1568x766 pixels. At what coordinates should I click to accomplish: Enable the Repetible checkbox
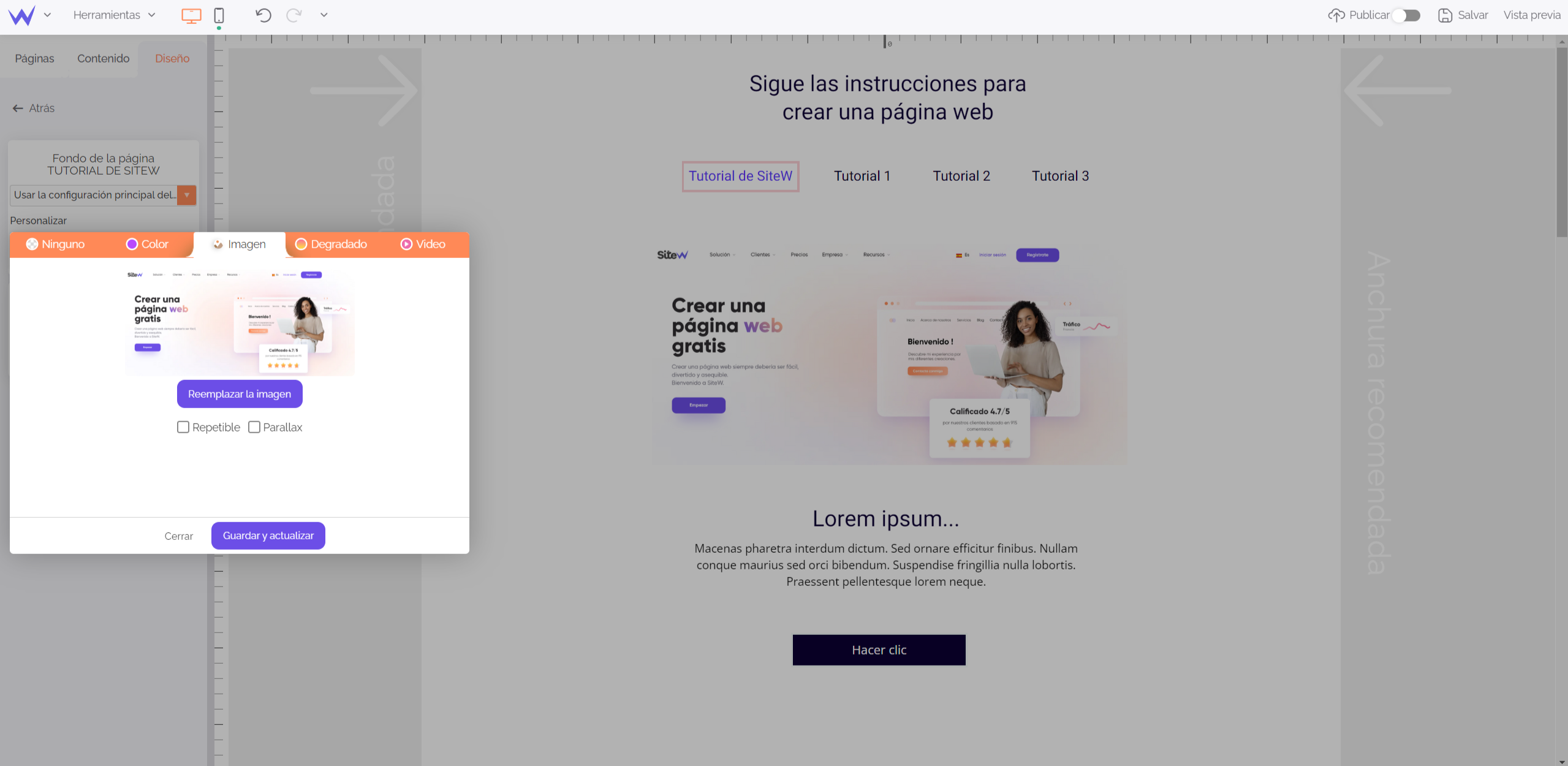183,427
